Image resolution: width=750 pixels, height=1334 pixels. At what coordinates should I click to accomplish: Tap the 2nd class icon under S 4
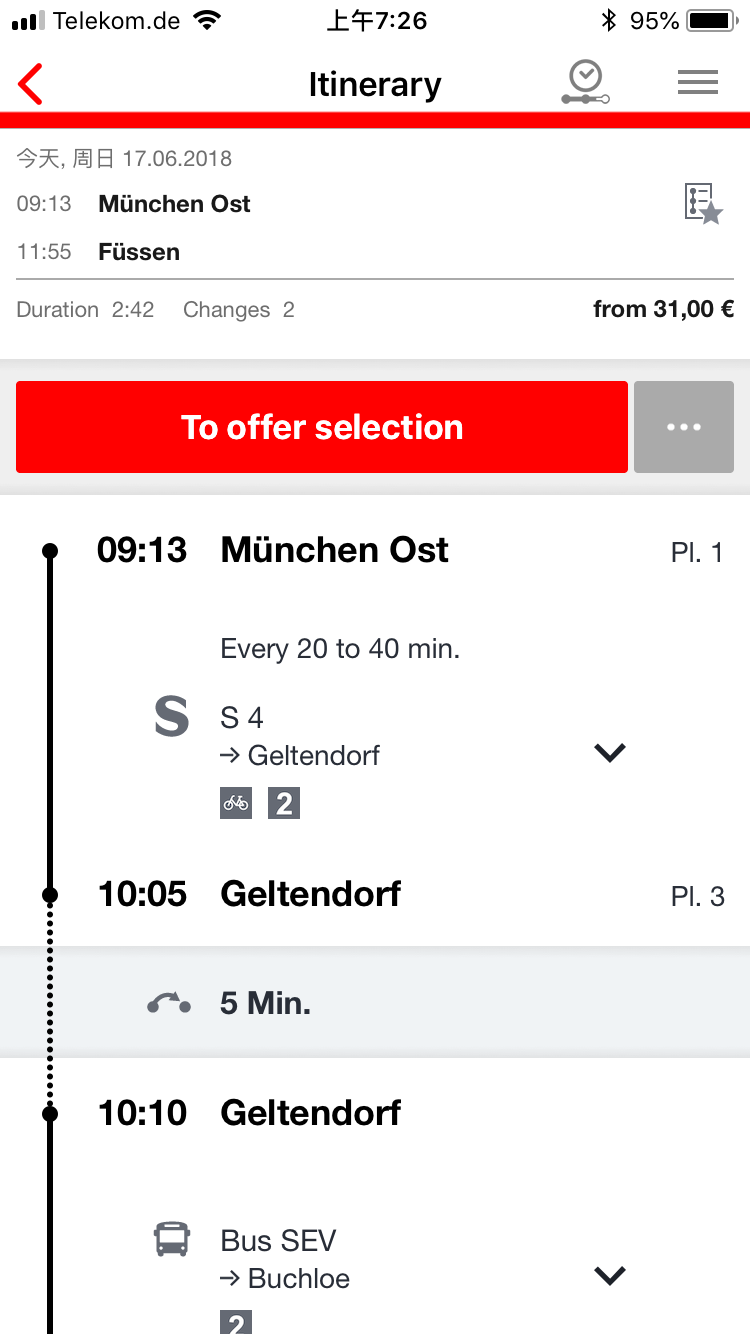pos(284,803)
